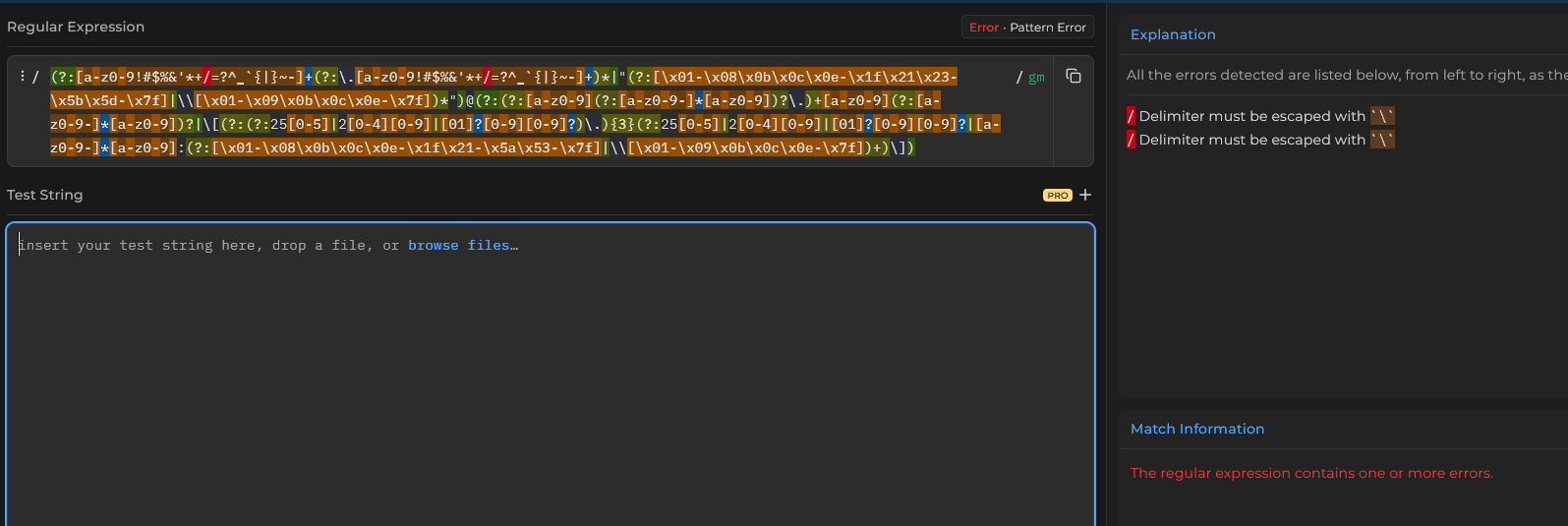The width and height of the screenshot is (1568, 526).
Task: Click inside the regular expression field
Action: coord(526,112)
